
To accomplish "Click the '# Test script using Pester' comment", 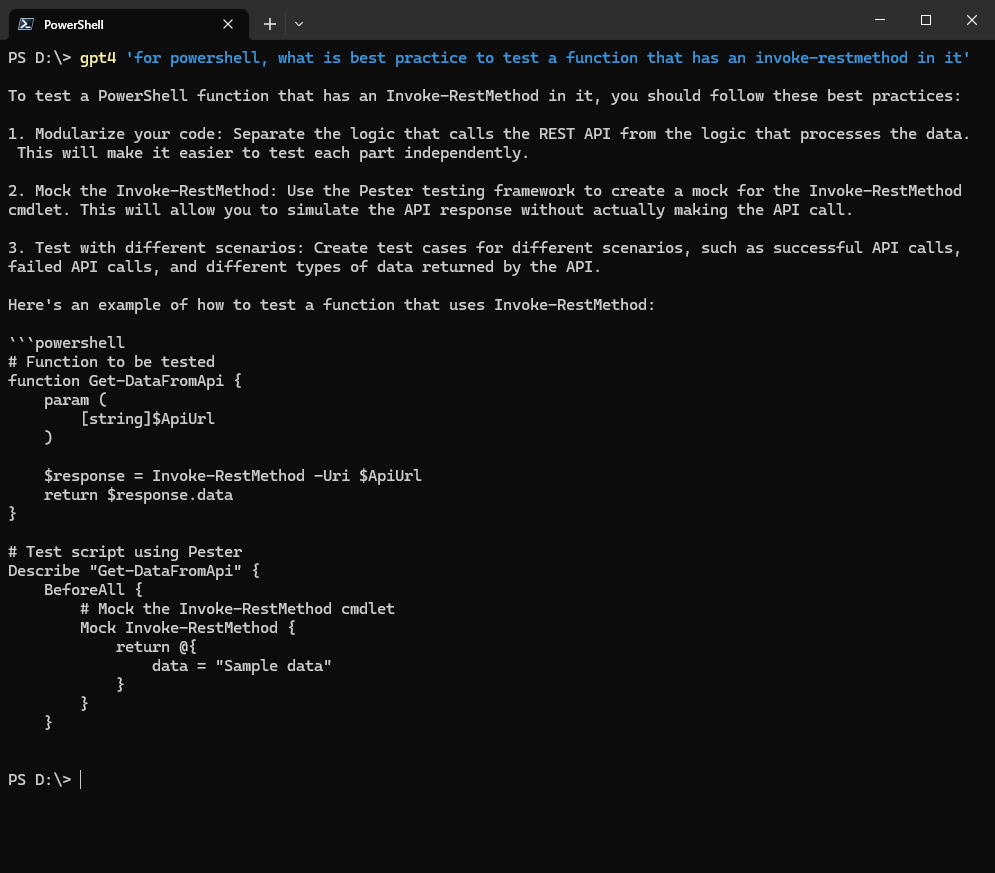I will coord(125,552).
